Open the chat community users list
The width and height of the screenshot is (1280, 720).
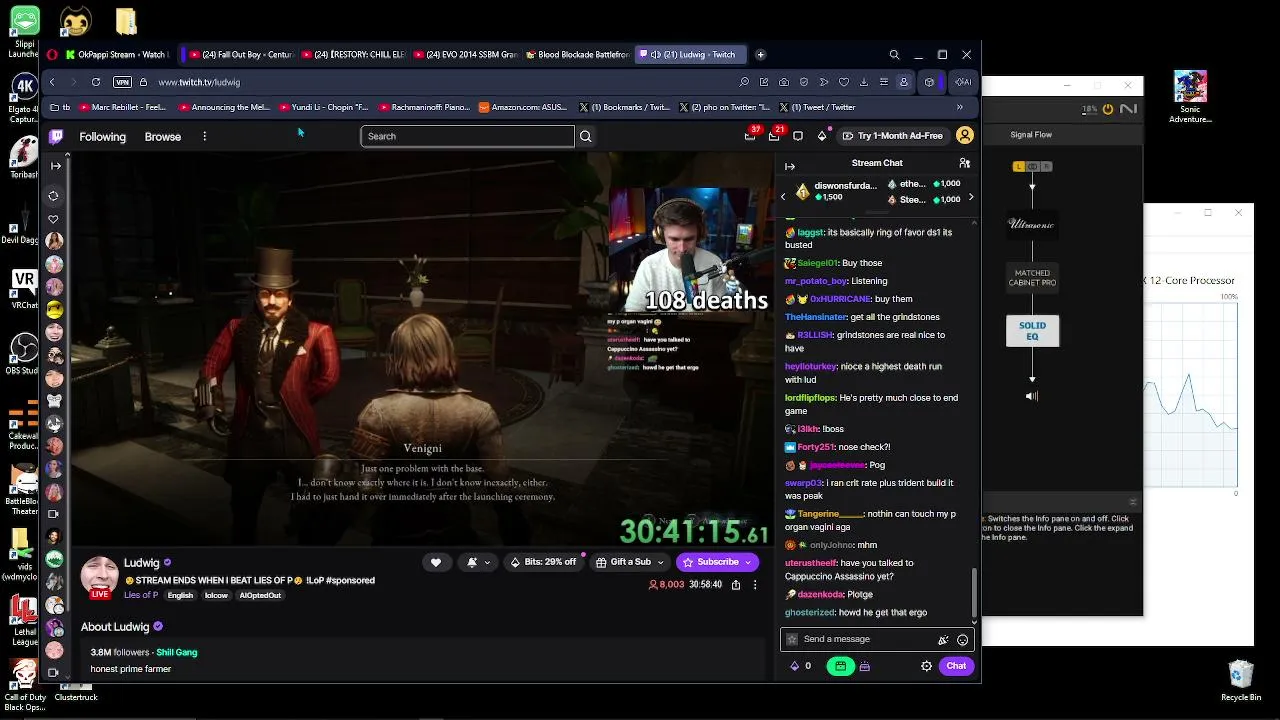pyautogui.click(x=964, y=163)
